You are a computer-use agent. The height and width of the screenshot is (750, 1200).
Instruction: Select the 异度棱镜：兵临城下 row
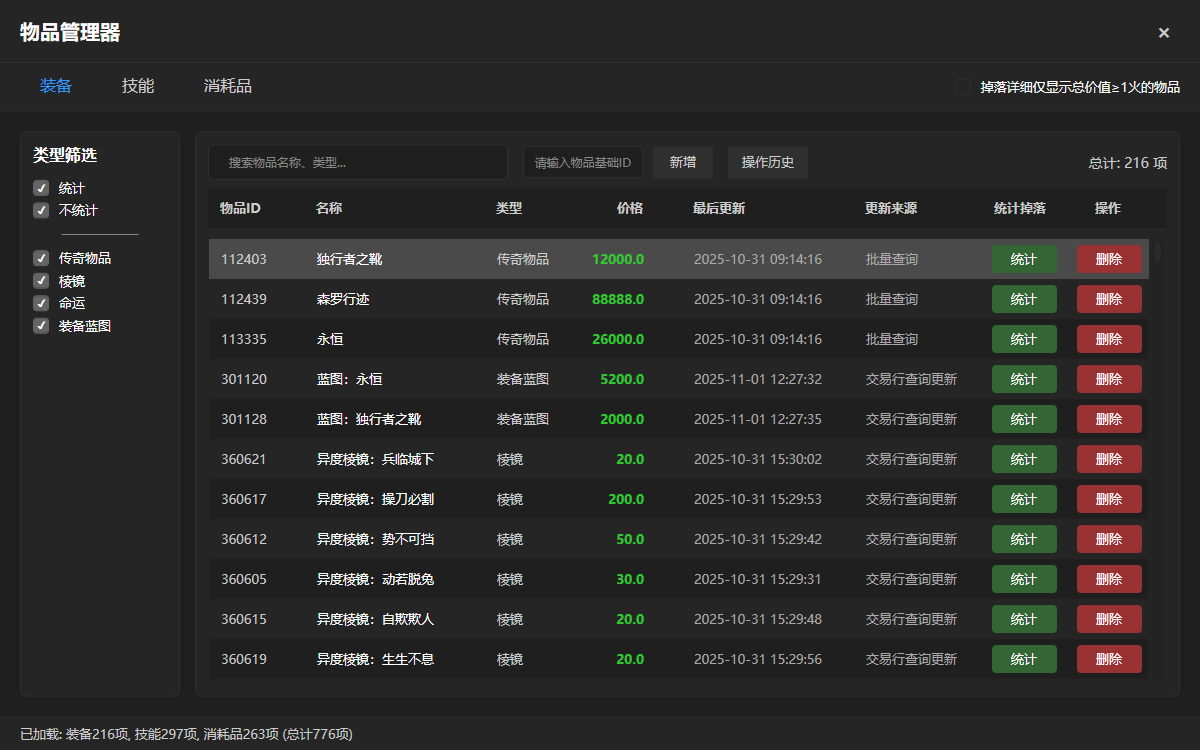point(375,459)
